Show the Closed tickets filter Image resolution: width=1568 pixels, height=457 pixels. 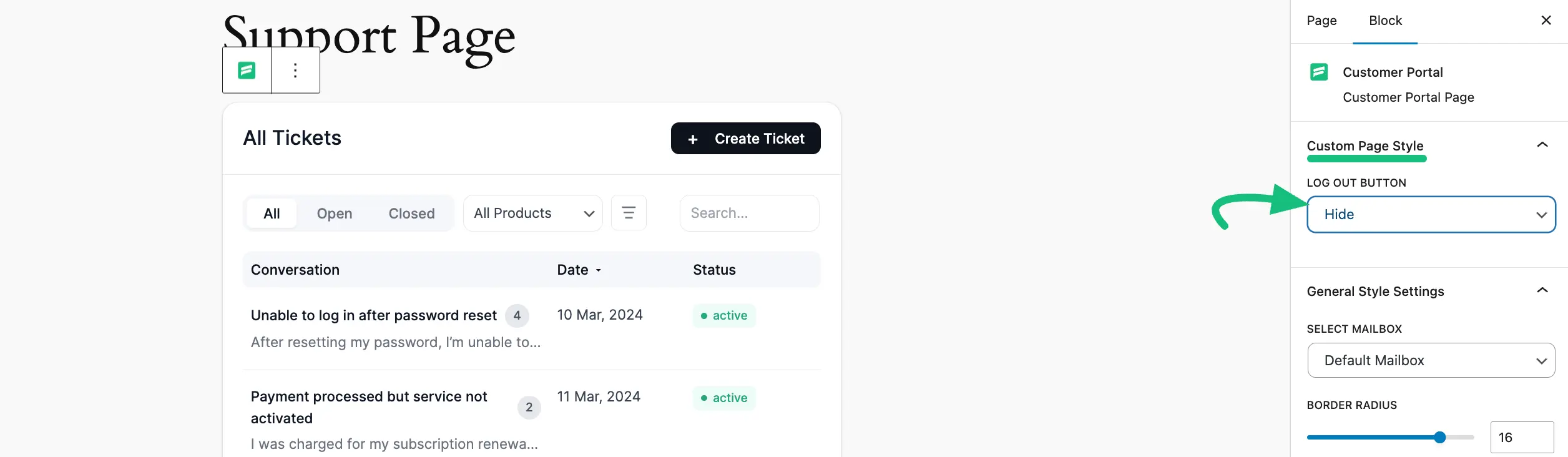tap(411, 214)
